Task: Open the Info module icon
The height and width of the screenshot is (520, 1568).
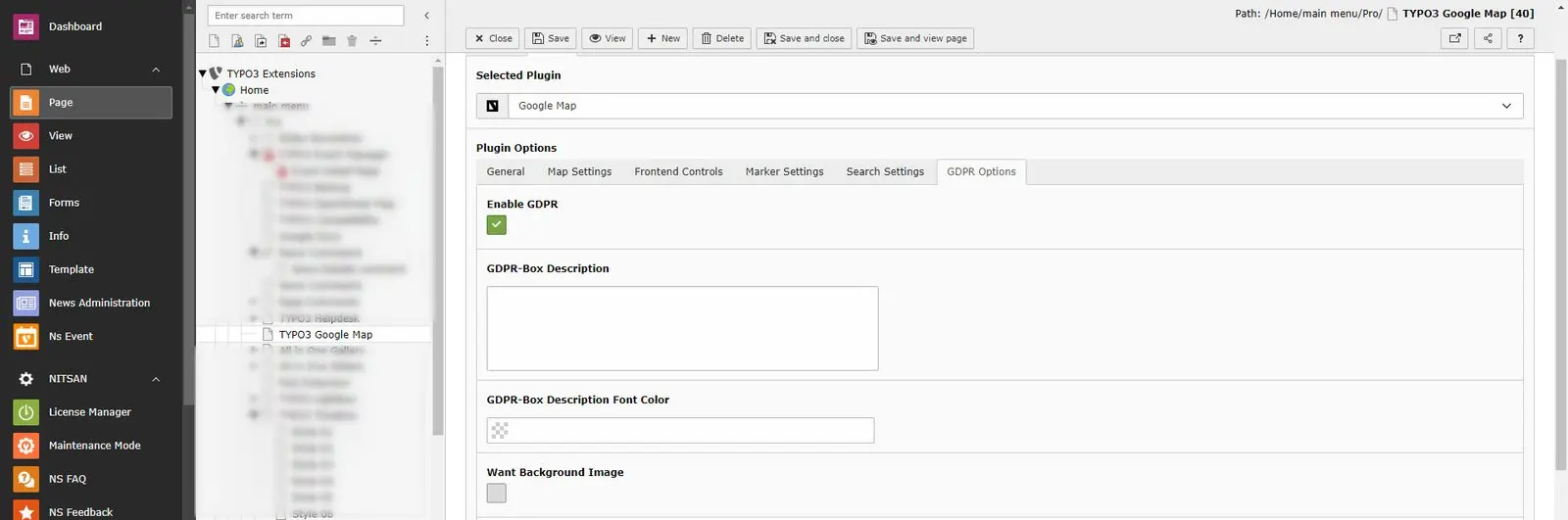Action: click(25, 236)
